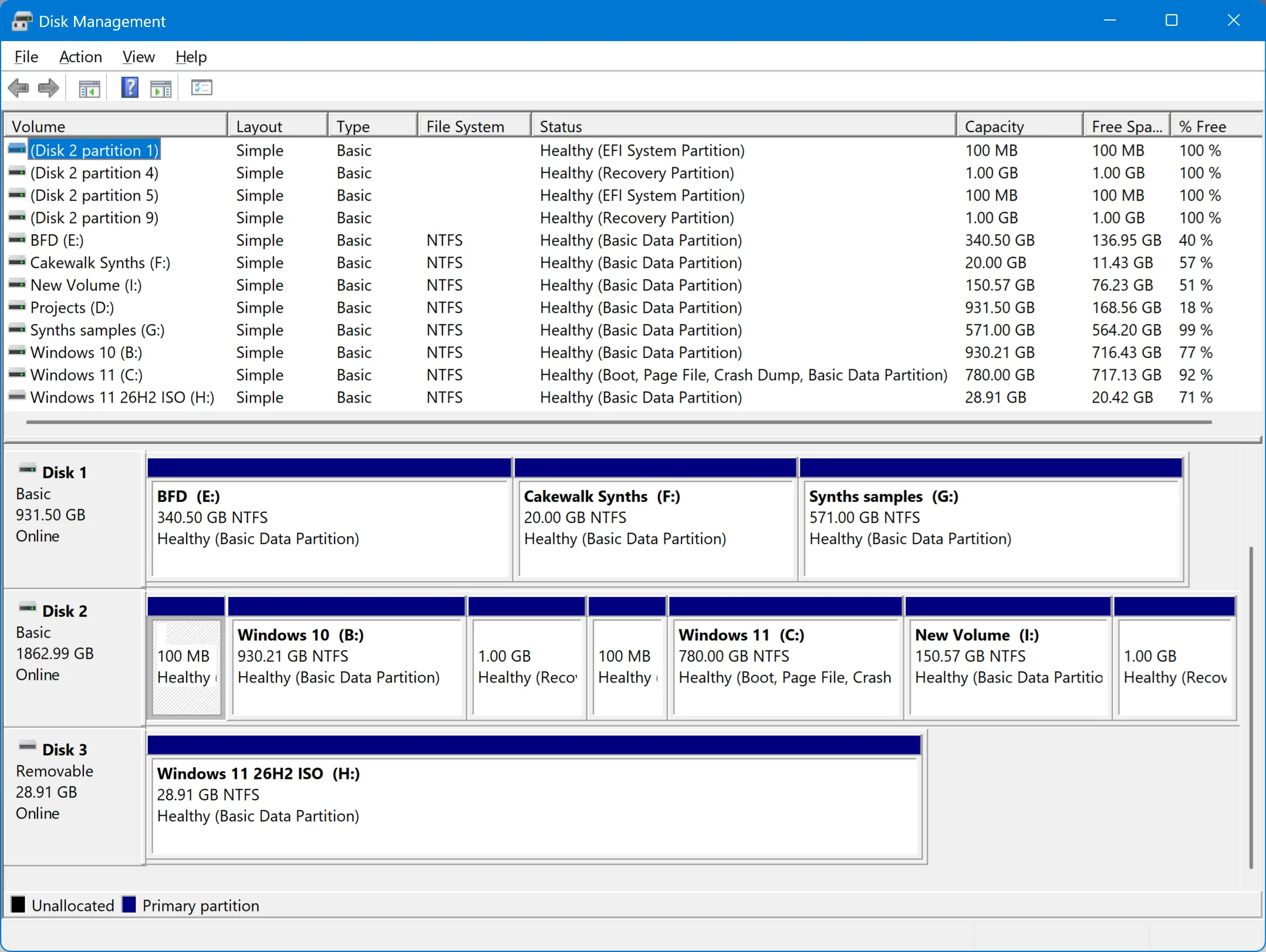Screen dimensions: 1266x952
Task: Click the blue Primary partition legend swatch
Action: coord(129,904)
